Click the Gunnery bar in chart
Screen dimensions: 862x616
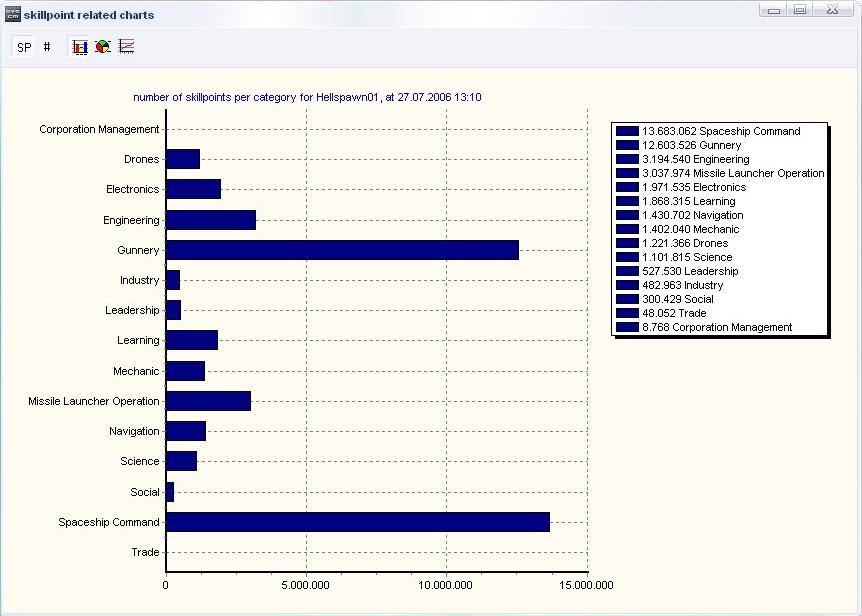click(342, 250)
